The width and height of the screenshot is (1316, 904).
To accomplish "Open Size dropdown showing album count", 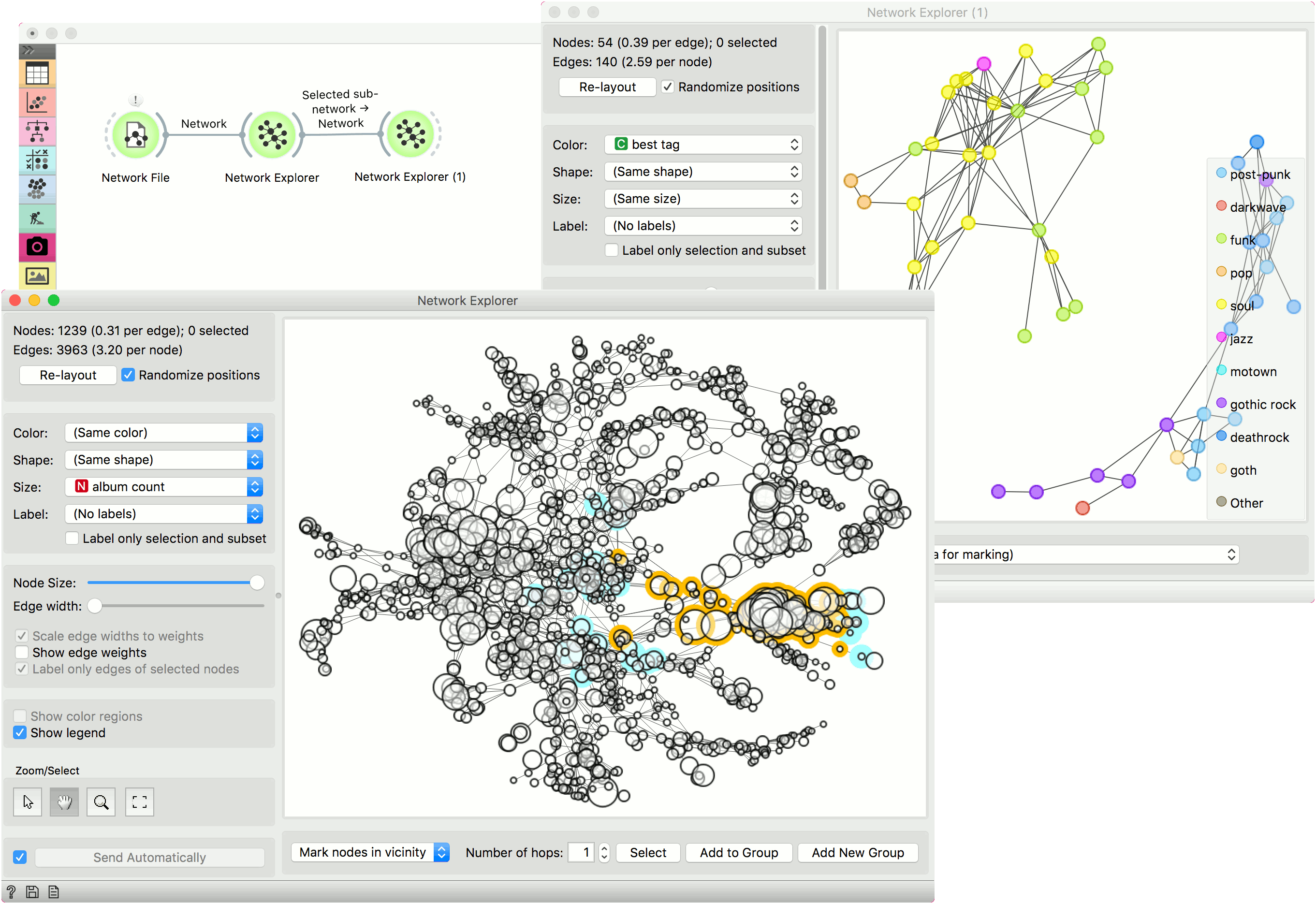I will [164, 486].
